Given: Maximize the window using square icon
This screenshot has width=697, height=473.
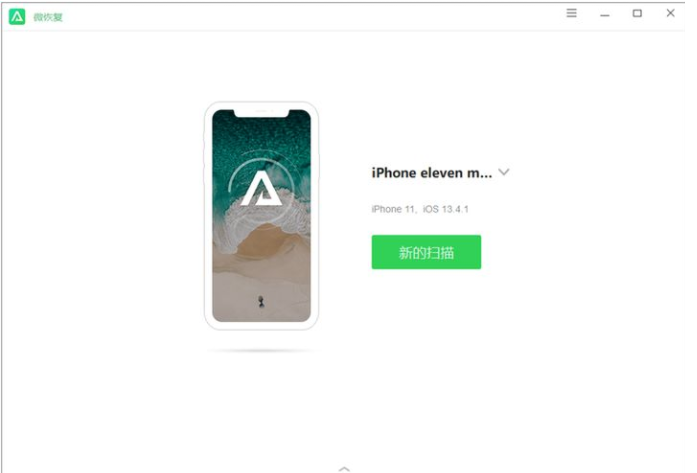Looking at the screenshot, I should pyautogui.click(x=637, y=13).
